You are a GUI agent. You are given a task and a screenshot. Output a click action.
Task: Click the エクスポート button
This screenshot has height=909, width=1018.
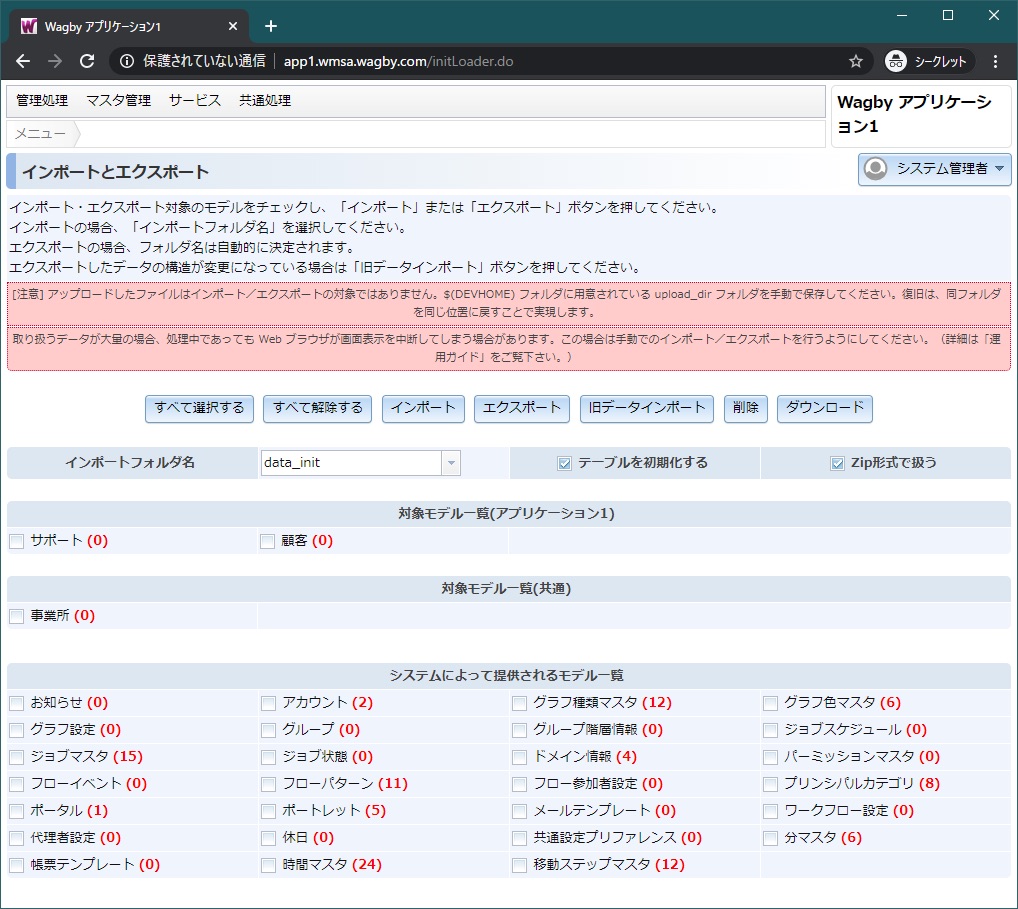point(522,408)
